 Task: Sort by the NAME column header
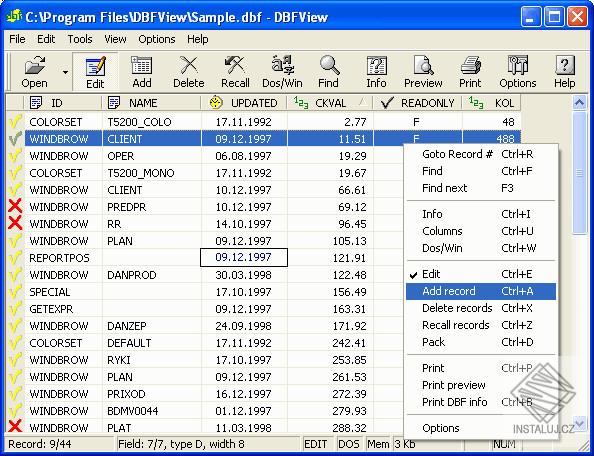[x=152, y=103]
